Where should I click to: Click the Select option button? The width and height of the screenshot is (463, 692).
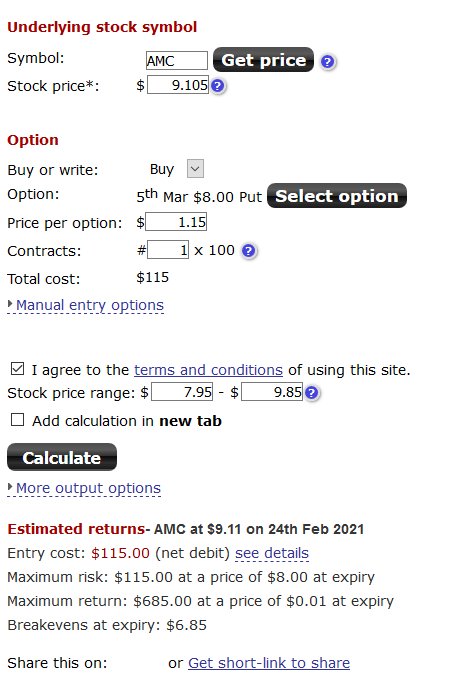coord(337,196)
